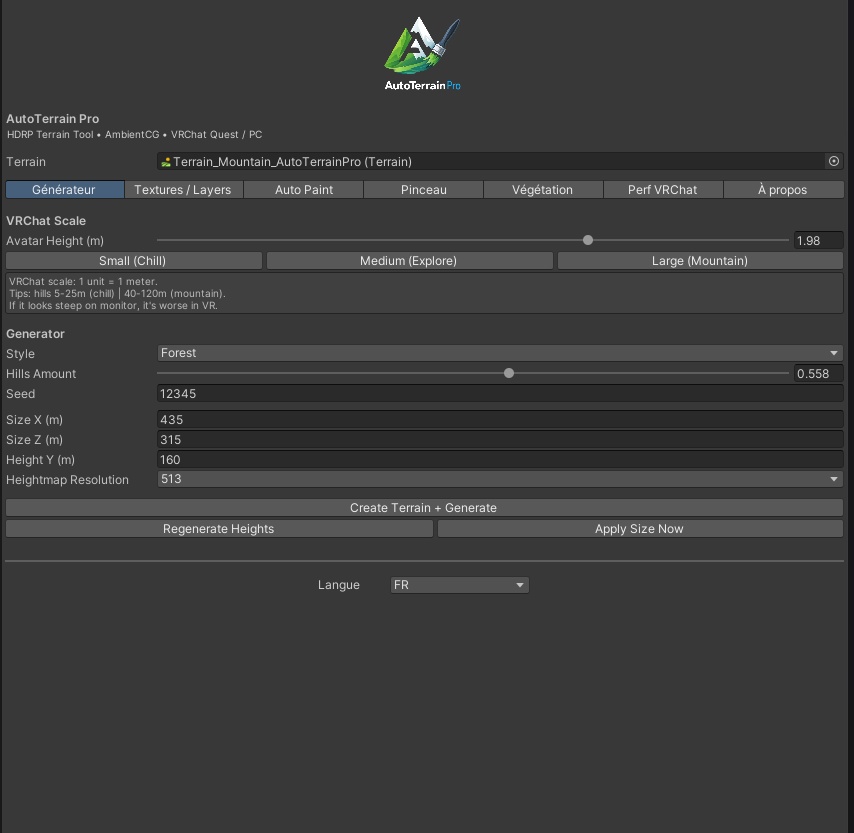Click the 'VRChat scale: 1 unit = 1 meter.' tip

pyautogui.click(x=83, y=281)
